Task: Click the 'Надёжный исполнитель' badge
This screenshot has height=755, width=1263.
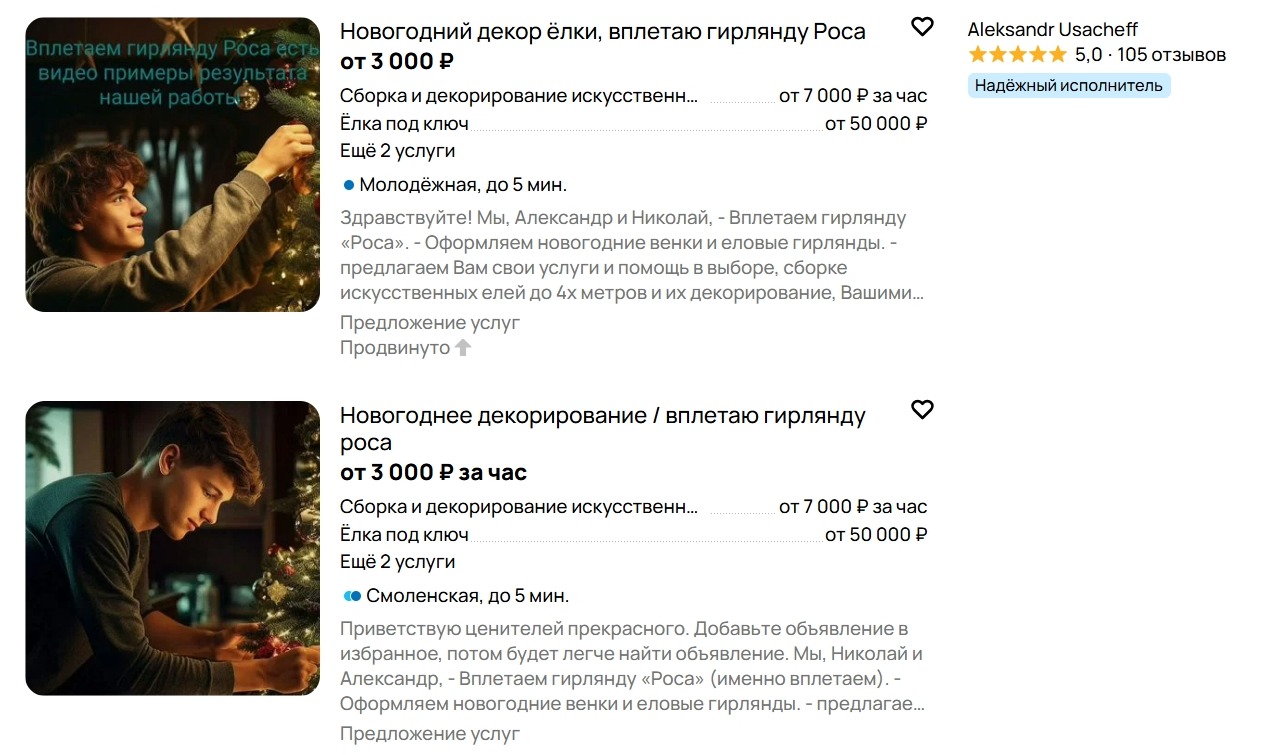Action: point(1068,86)
